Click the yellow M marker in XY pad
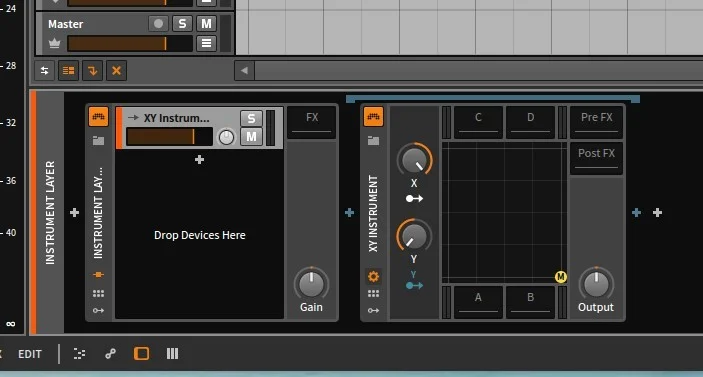The height and width of the screenshot is (377, 703). point(561,277)
